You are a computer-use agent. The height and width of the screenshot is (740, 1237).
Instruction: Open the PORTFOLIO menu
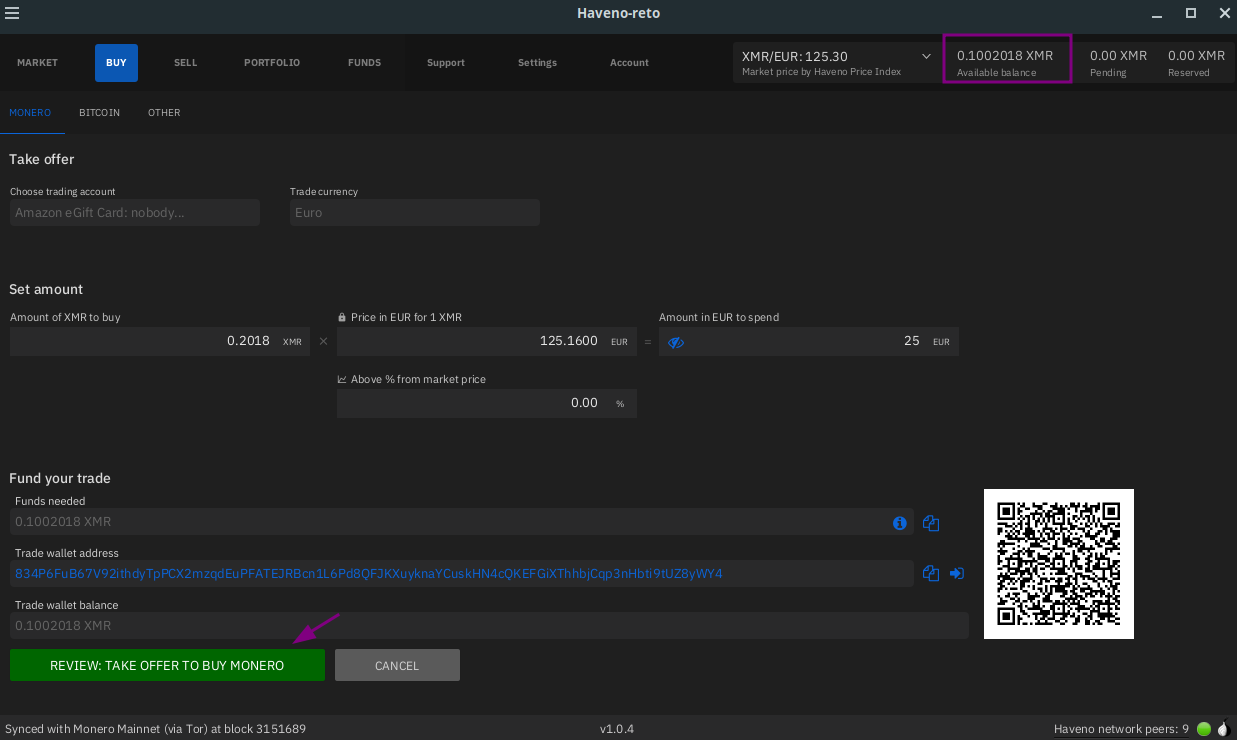(x=272, y=63)
